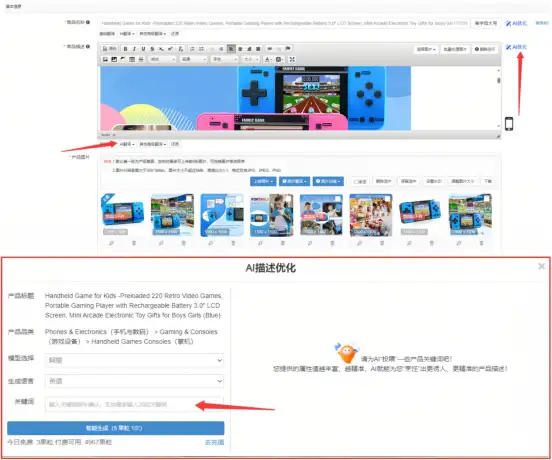Edit the second product image with pencil icon

click(x=161, y=243)
